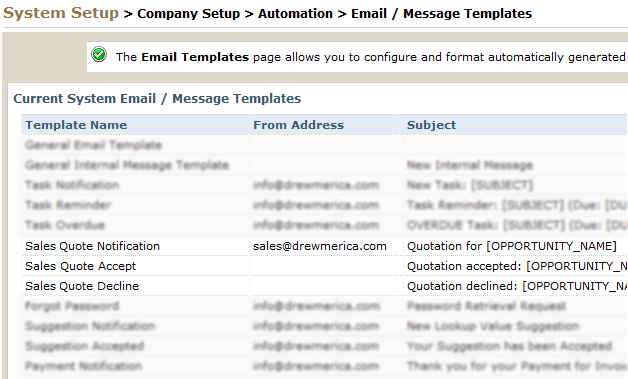The height and width of the screenshot is (379, 628).
Task: Click the Quotation accepted subject cell
Action: point(517,266)
